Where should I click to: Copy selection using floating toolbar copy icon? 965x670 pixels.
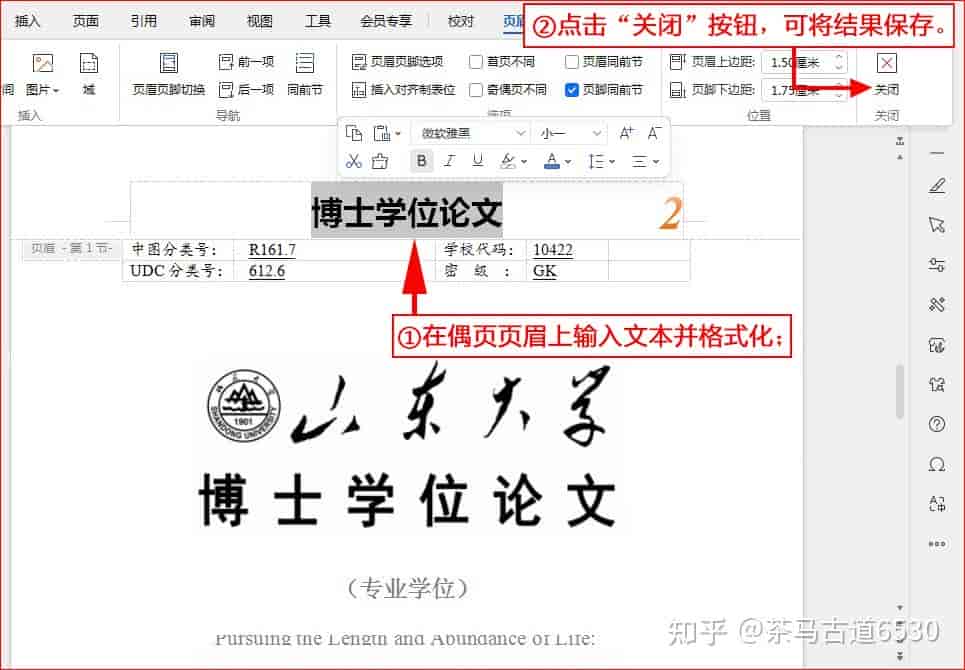(x=354, y=133)
